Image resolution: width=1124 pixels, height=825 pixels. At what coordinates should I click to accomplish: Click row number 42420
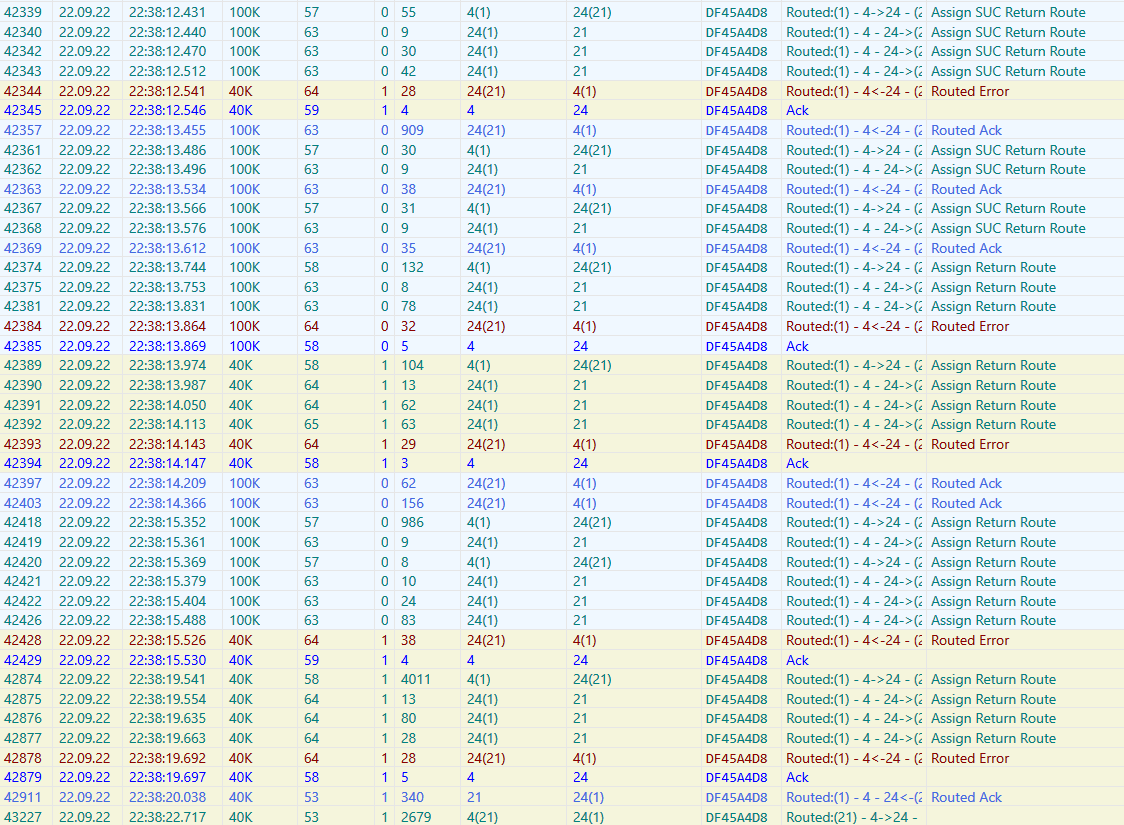(x=23, y=562)
